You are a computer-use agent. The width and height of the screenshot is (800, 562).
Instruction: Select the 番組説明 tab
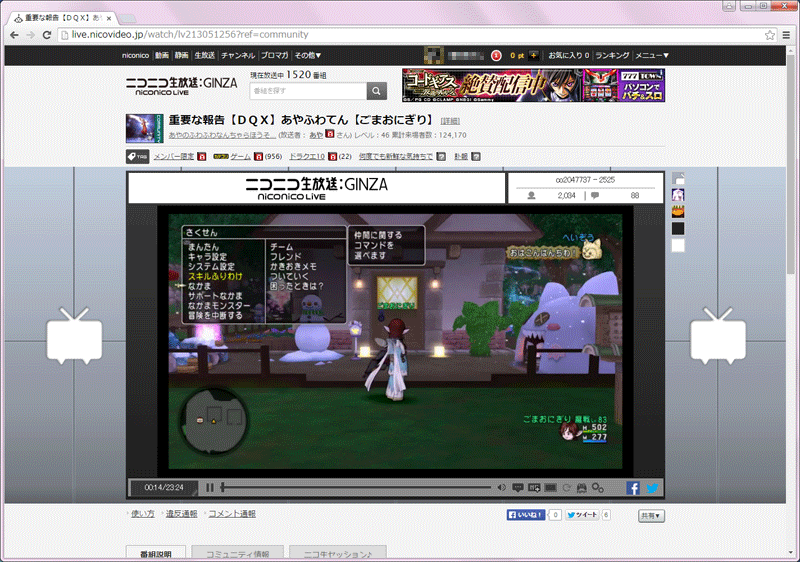(x=156, y=553)
